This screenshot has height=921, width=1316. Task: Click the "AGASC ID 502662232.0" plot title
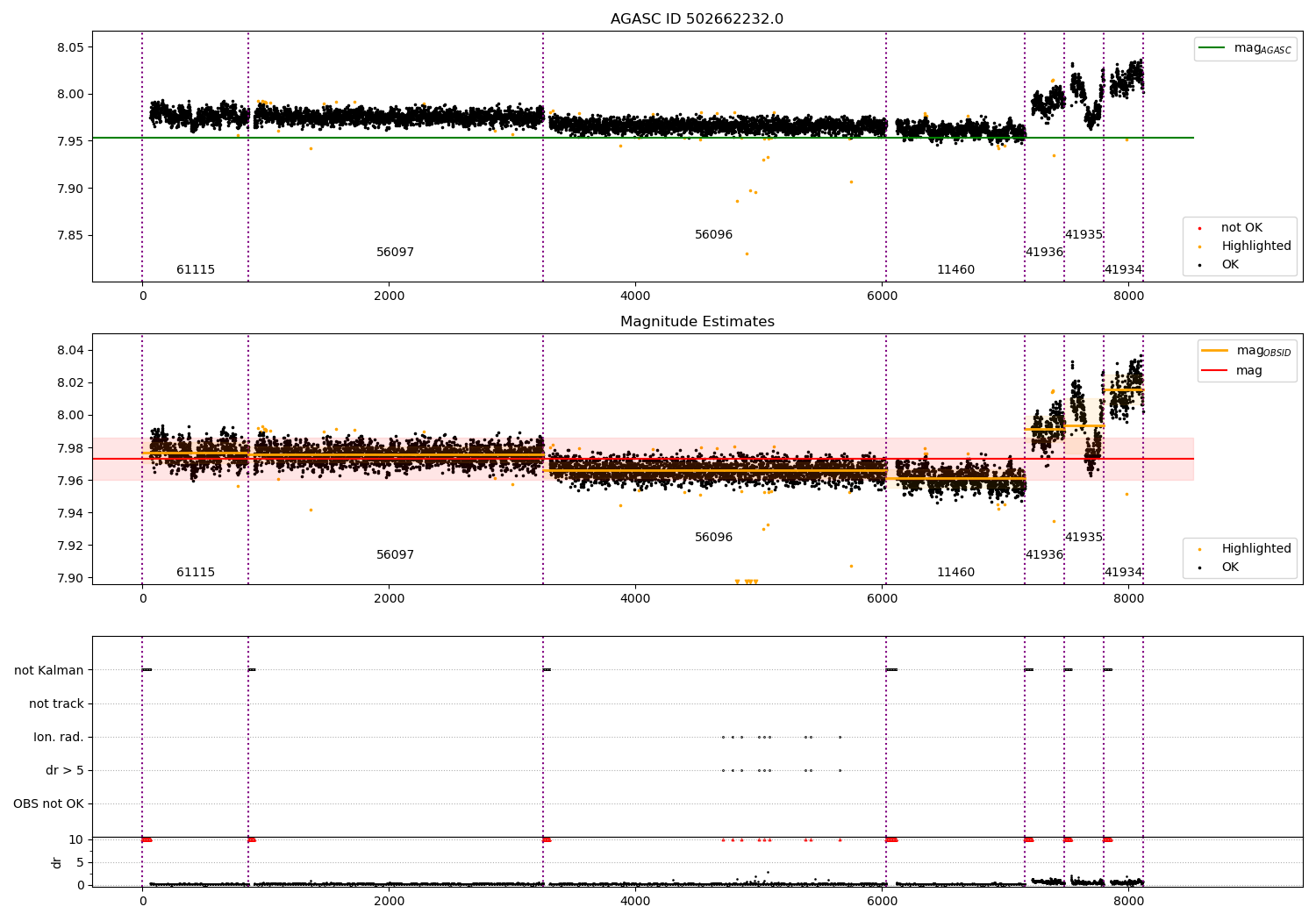point(697,19)
